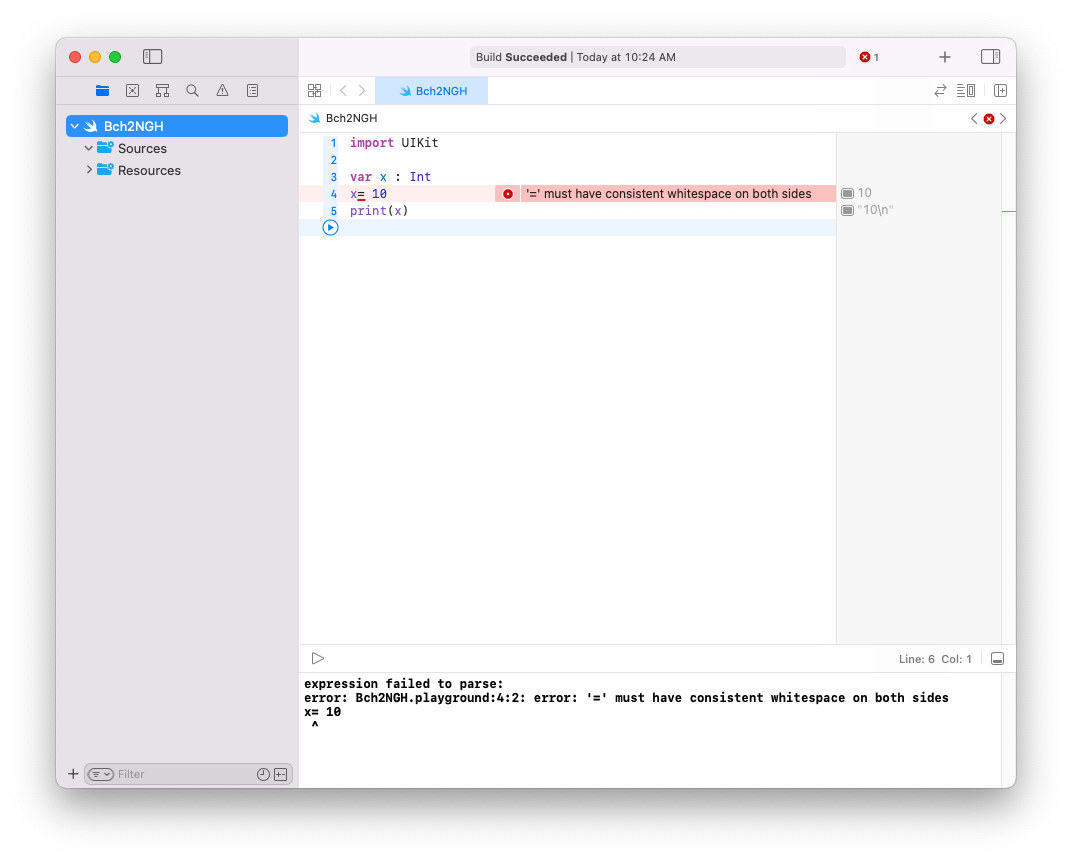The height and width of the screenshot is (862, 1072).
Task: Click the Line 6 Col 1 indicator
Action: click(935, 659)
